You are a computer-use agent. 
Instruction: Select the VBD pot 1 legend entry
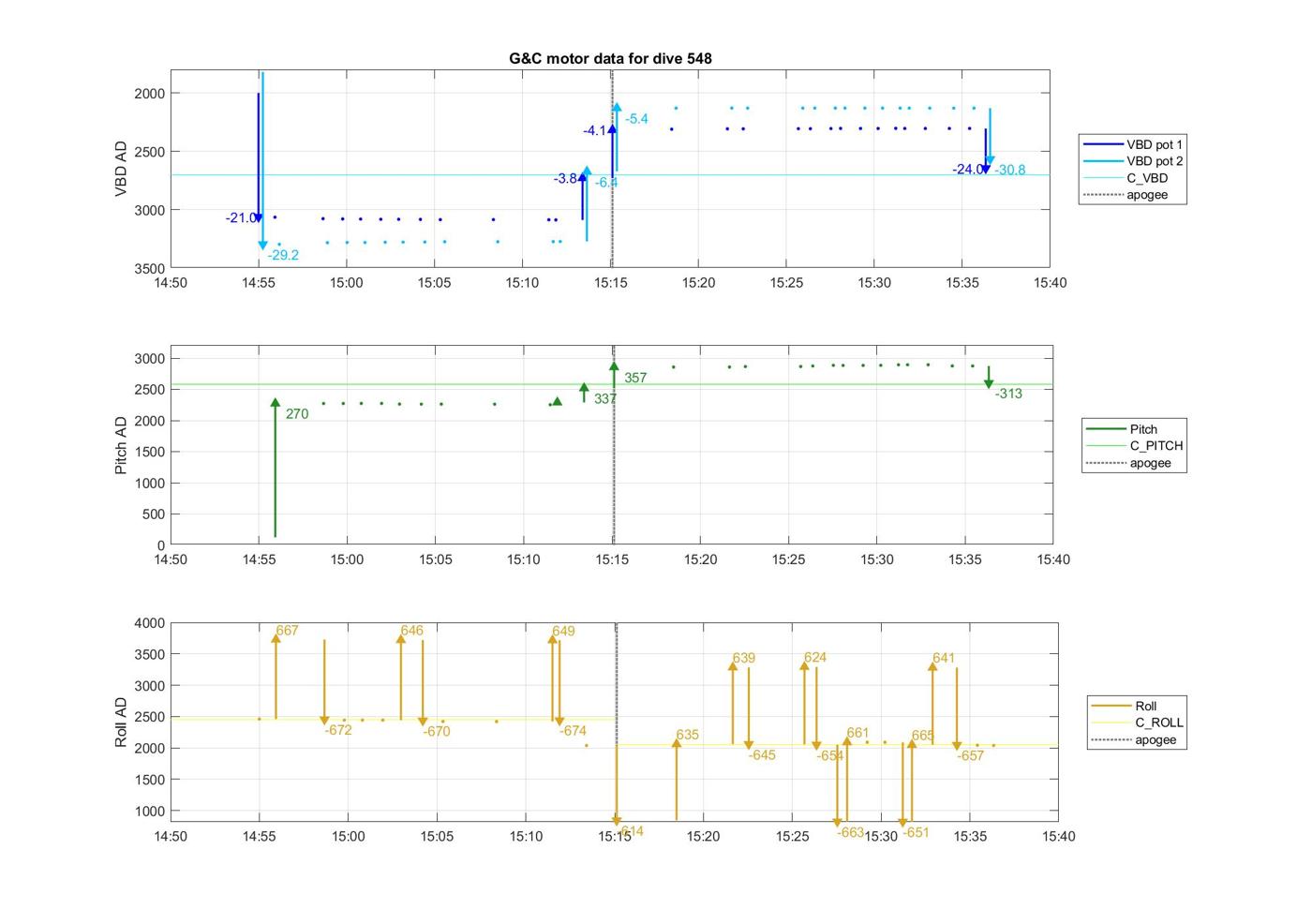(1132, 144)
